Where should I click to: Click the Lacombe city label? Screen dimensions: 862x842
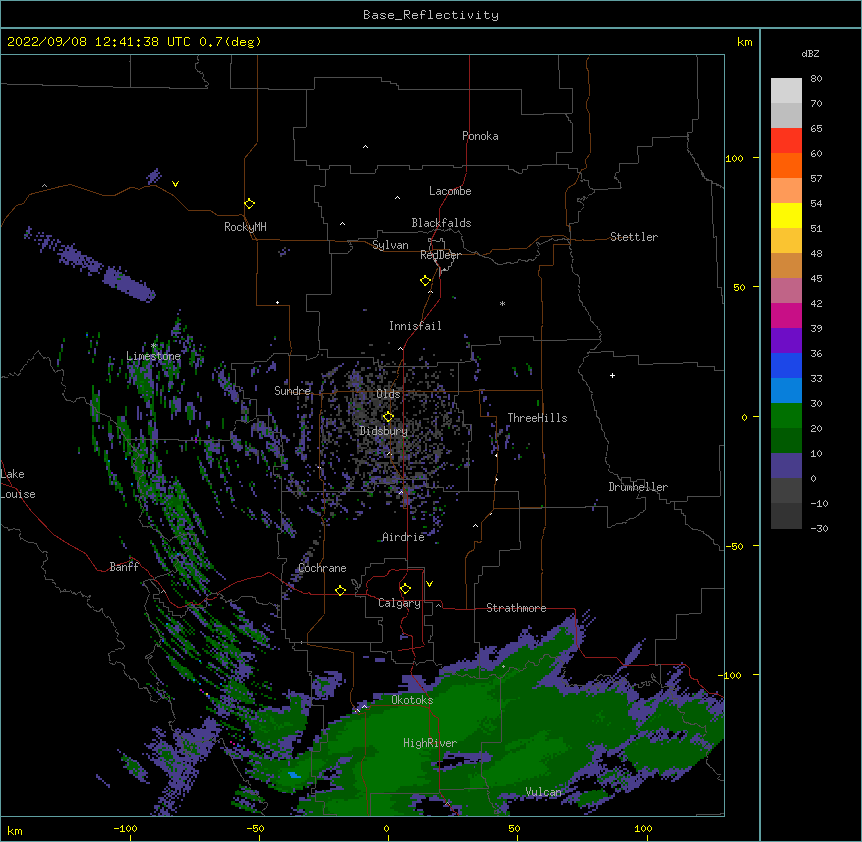450,191
